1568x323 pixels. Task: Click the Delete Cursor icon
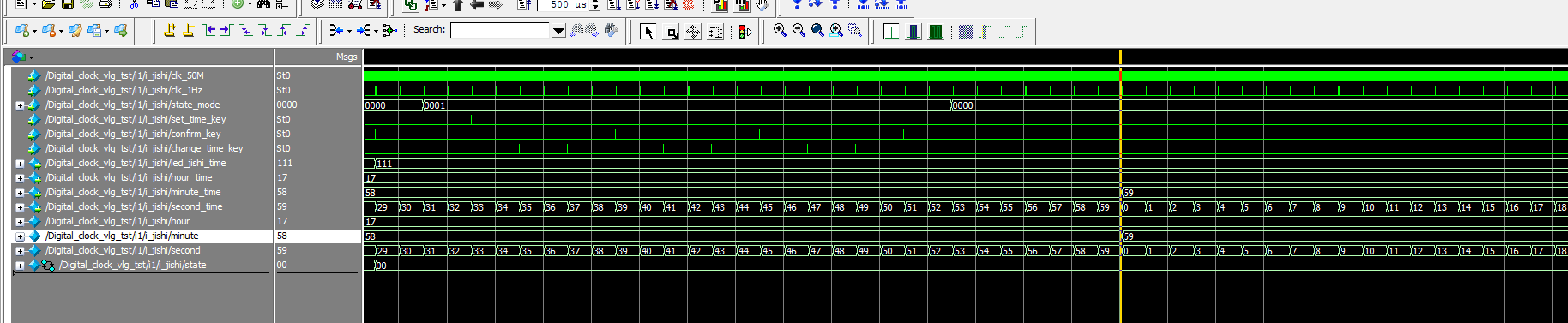[189, 31]
